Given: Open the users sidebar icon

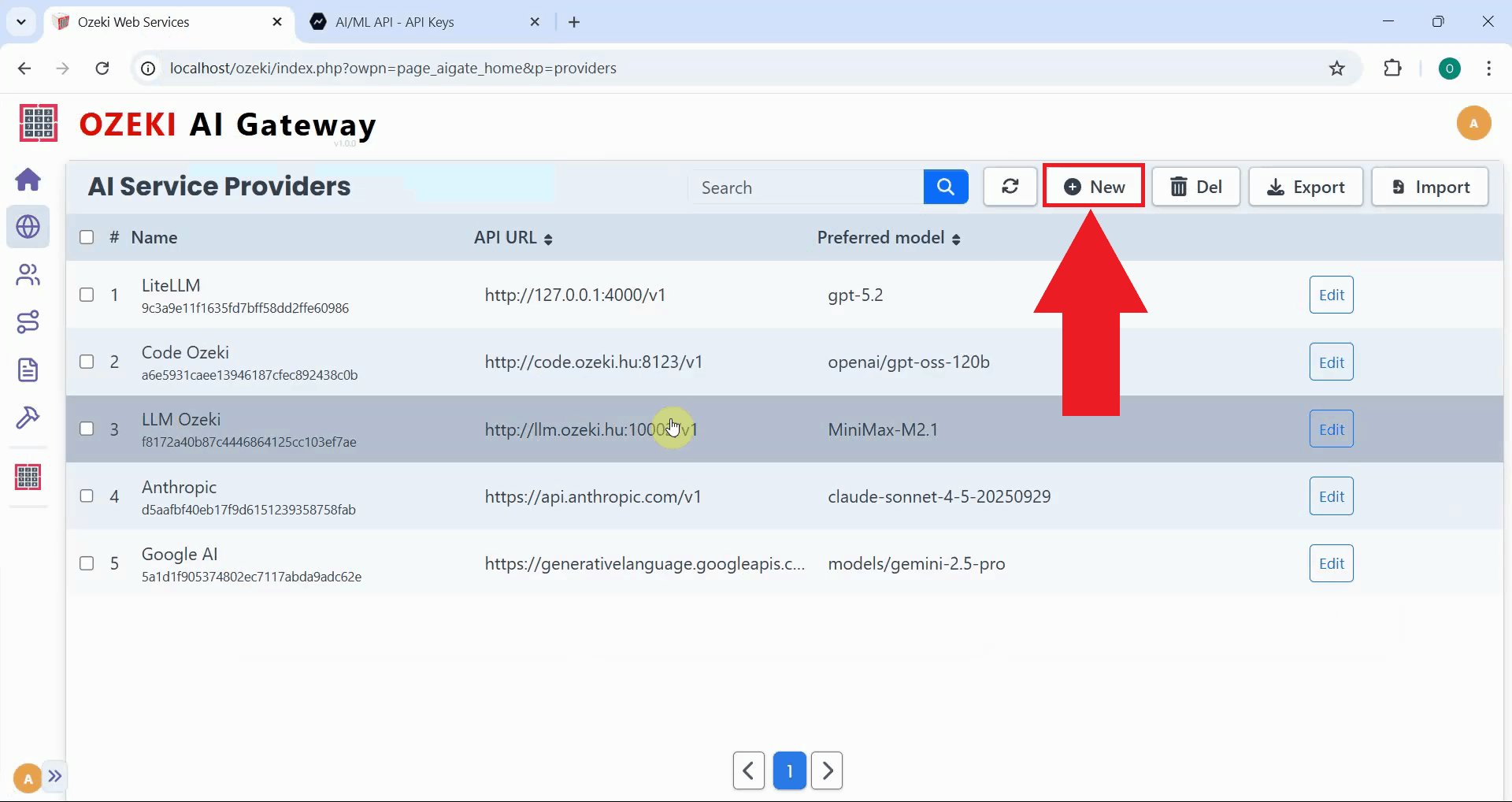Looking at the screenshot, I should point(28,275).
